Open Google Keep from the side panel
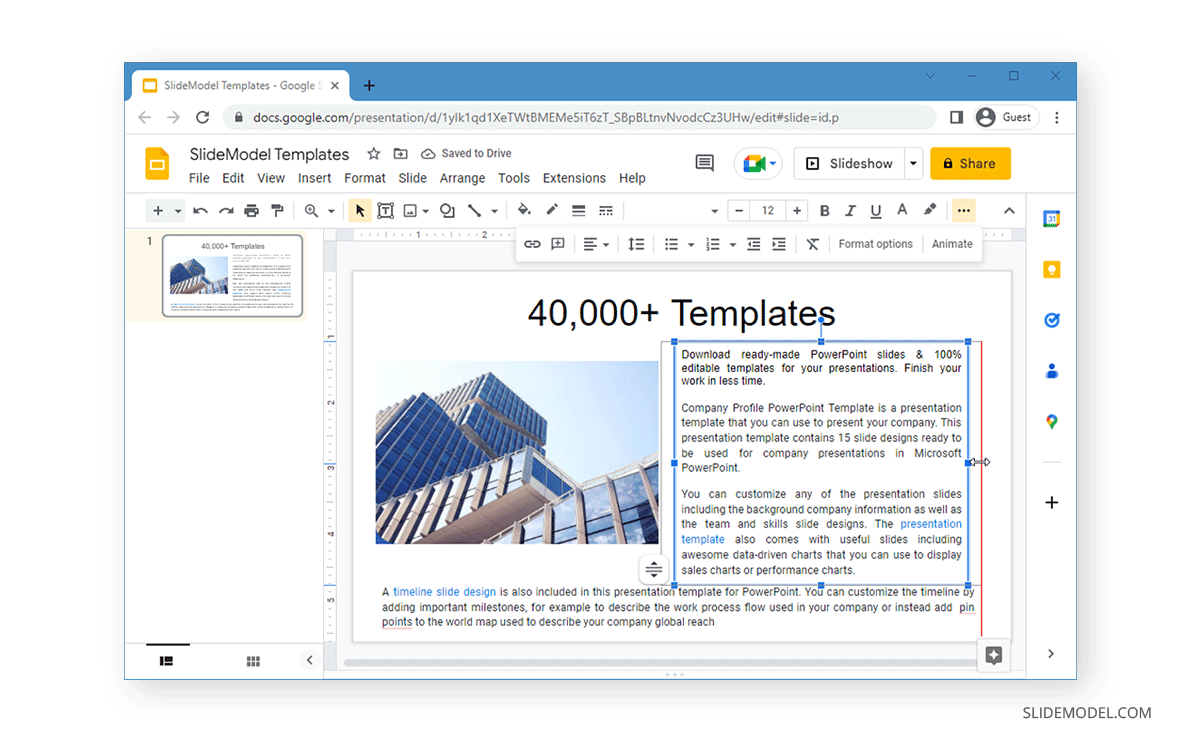 pos(1051,269)
